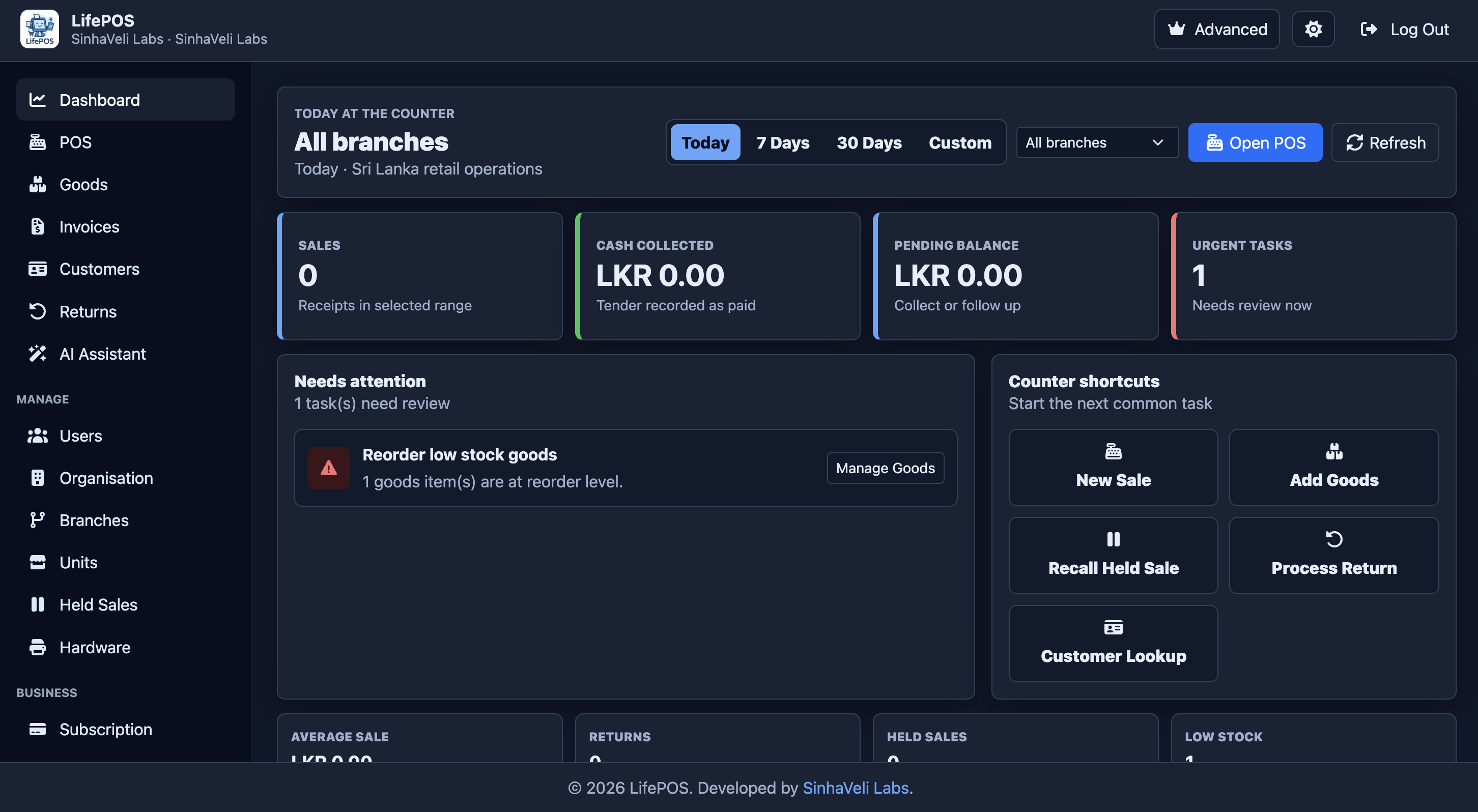Click the crown icon on Advanced
The height and width of the screenshot is (812, 1478).
1176,28
